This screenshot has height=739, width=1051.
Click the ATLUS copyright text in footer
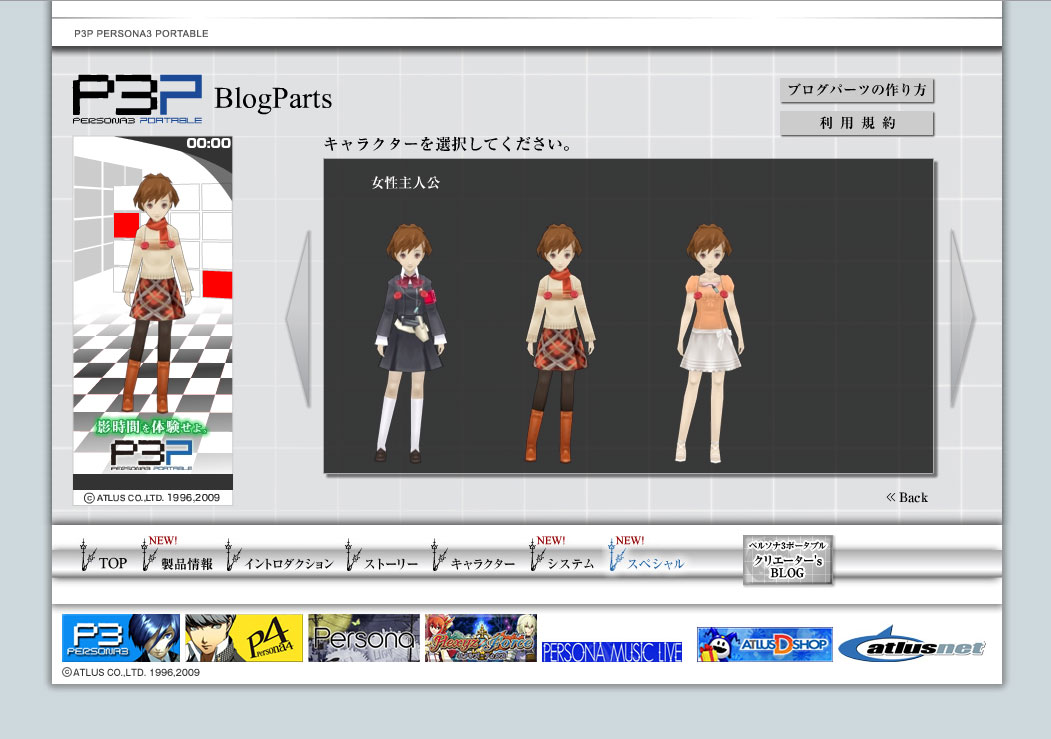pos(131,672)
